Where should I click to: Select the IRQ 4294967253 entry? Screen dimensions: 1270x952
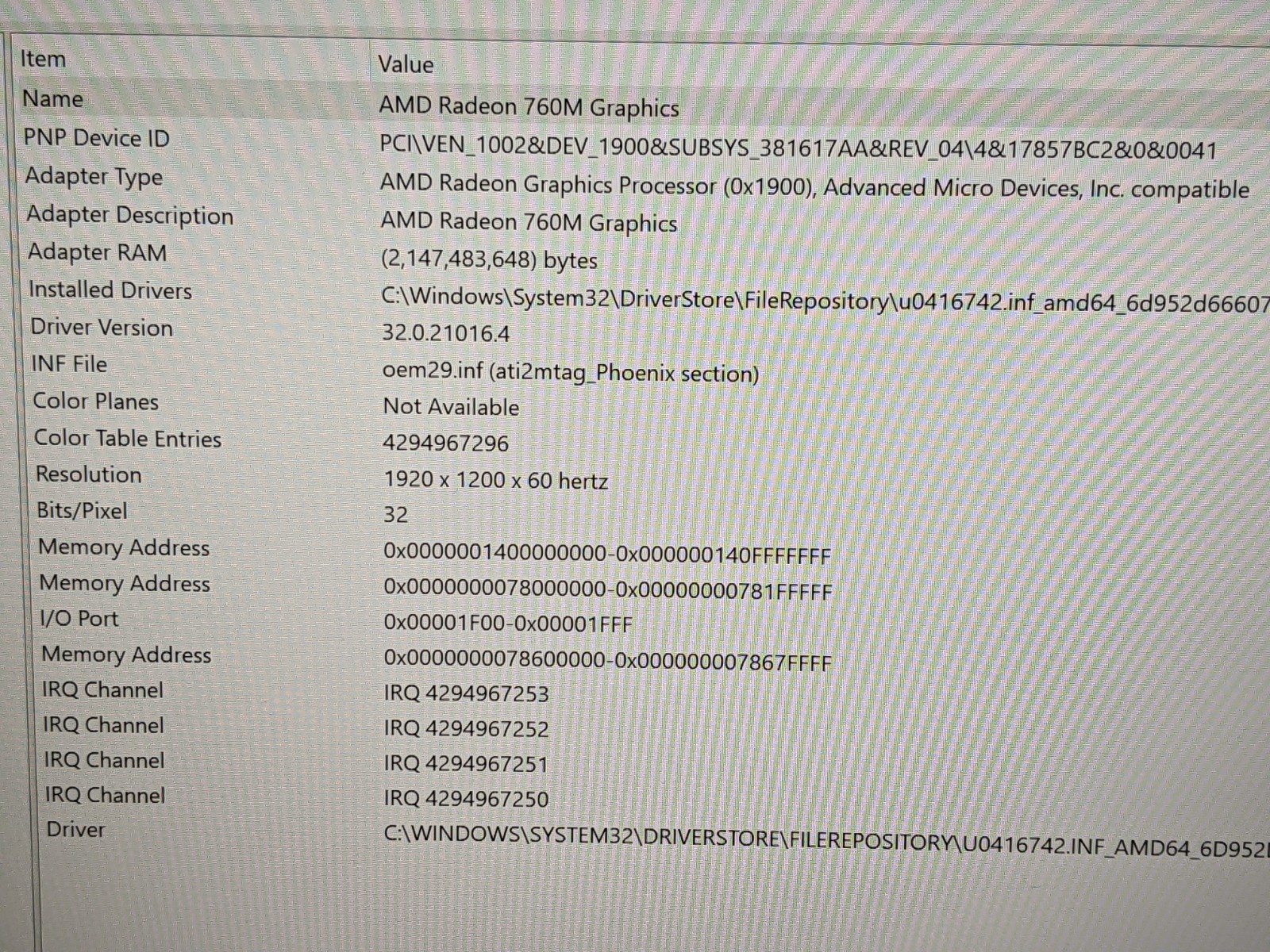pyautogui.click(x=467, y=693)
